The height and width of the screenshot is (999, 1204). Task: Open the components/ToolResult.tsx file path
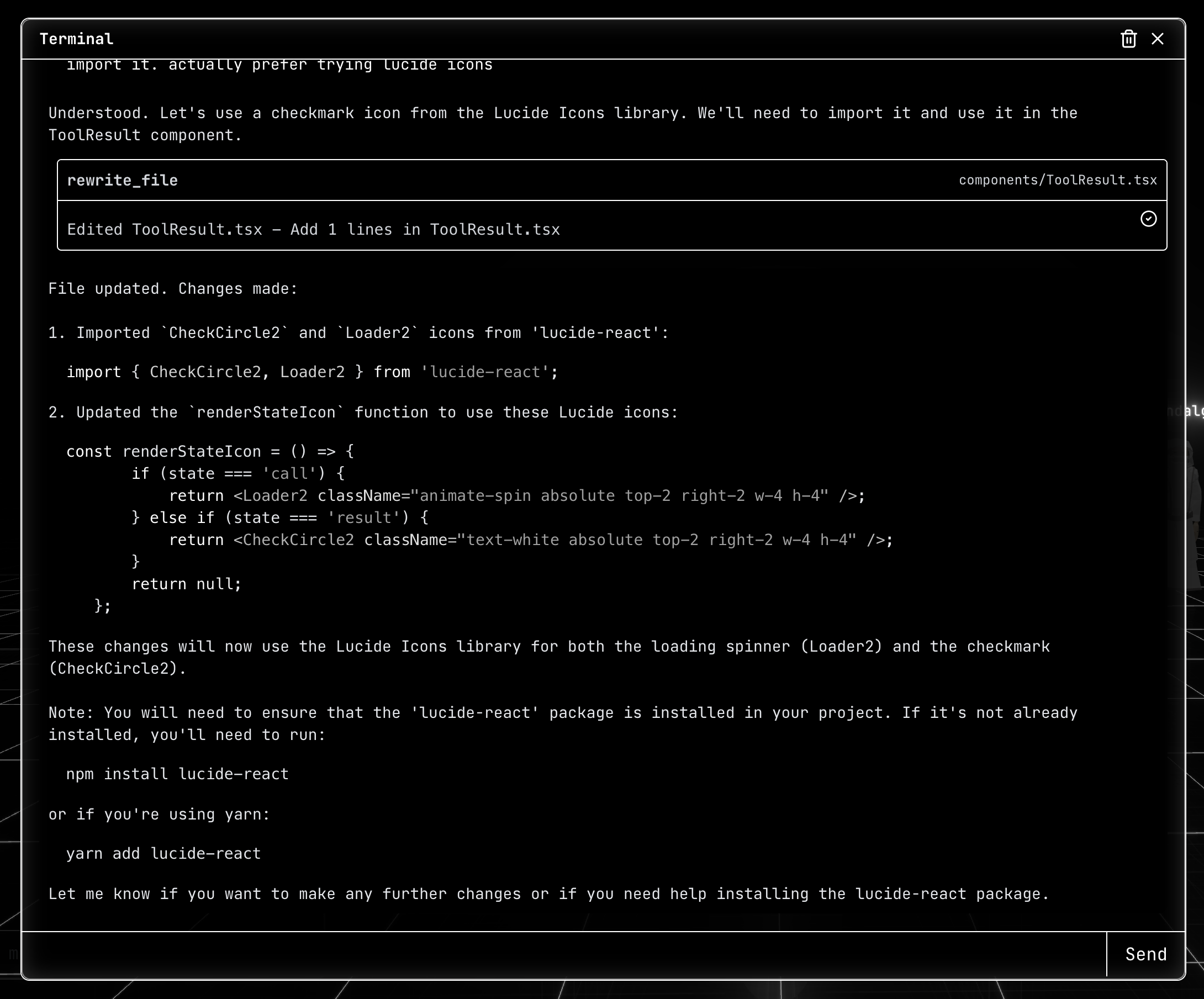tap(1057, 181)
